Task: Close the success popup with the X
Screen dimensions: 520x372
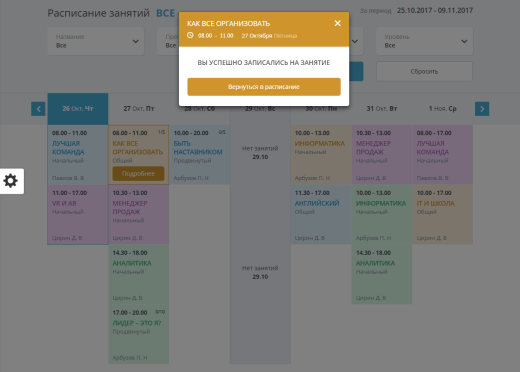Action: tap(337, 23)
